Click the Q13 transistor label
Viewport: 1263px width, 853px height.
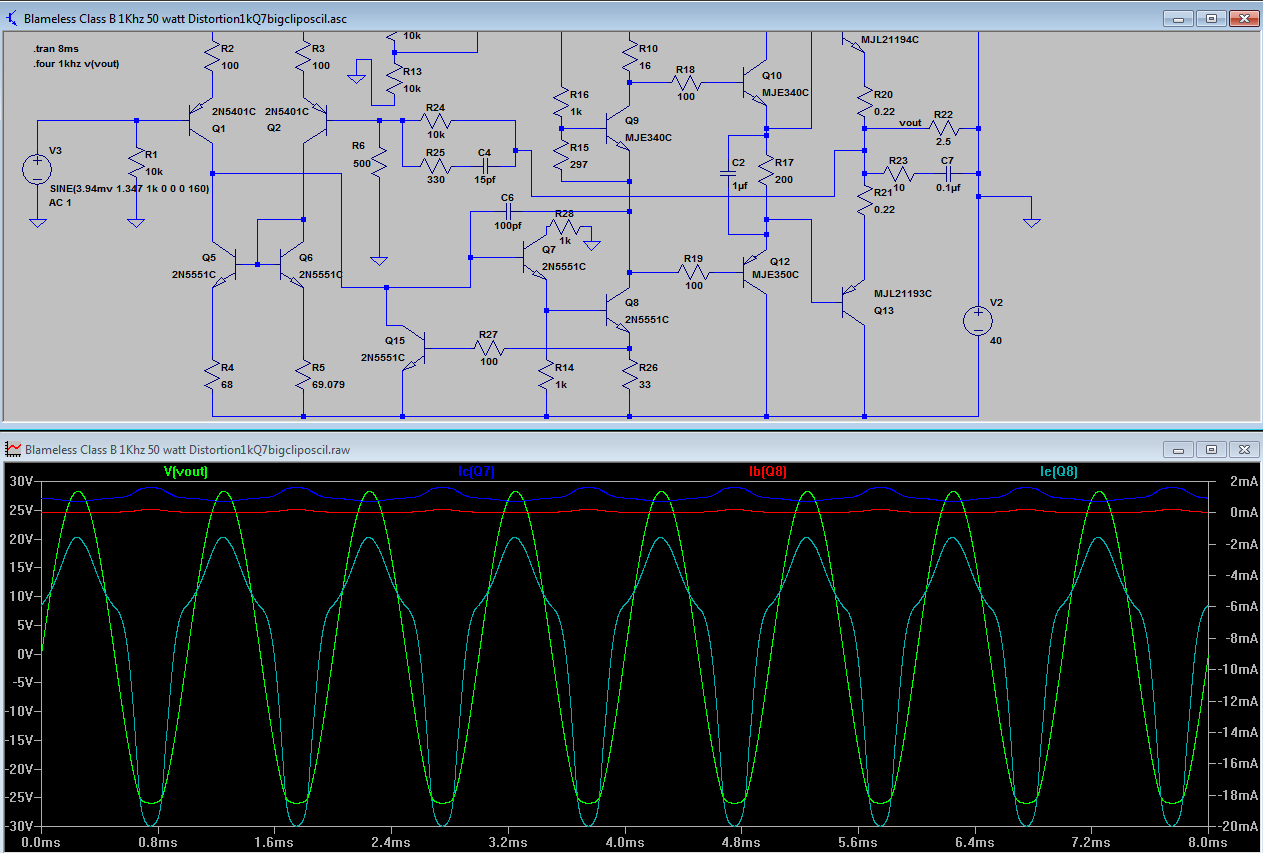click(883, 310)
